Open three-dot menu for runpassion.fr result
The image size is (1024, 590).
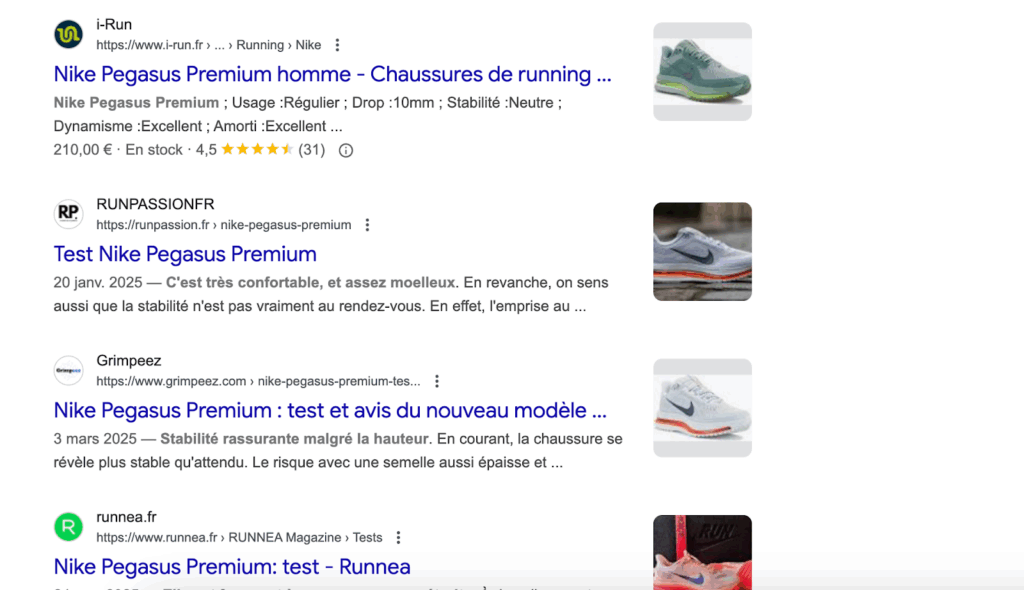367,225
